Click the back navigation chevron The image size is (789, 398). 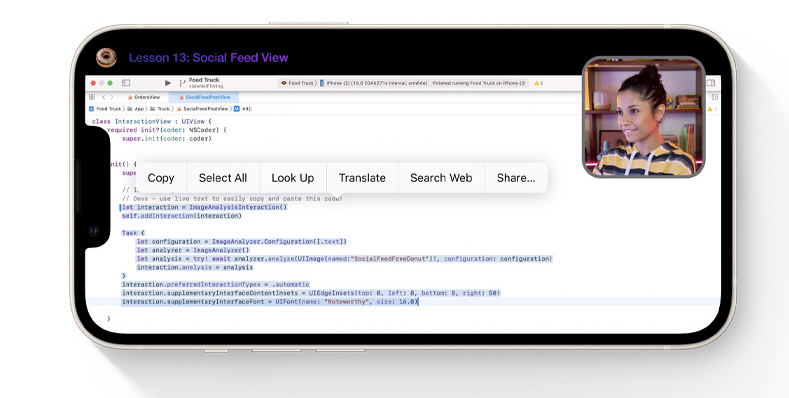tap(104, 97)
